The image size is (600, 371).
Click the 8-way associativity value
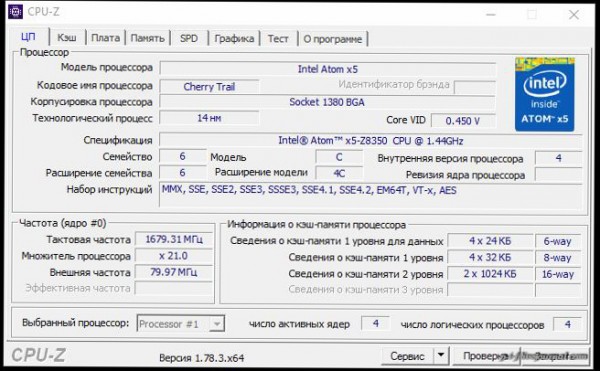pyautogui.click(x=558, y=258)
